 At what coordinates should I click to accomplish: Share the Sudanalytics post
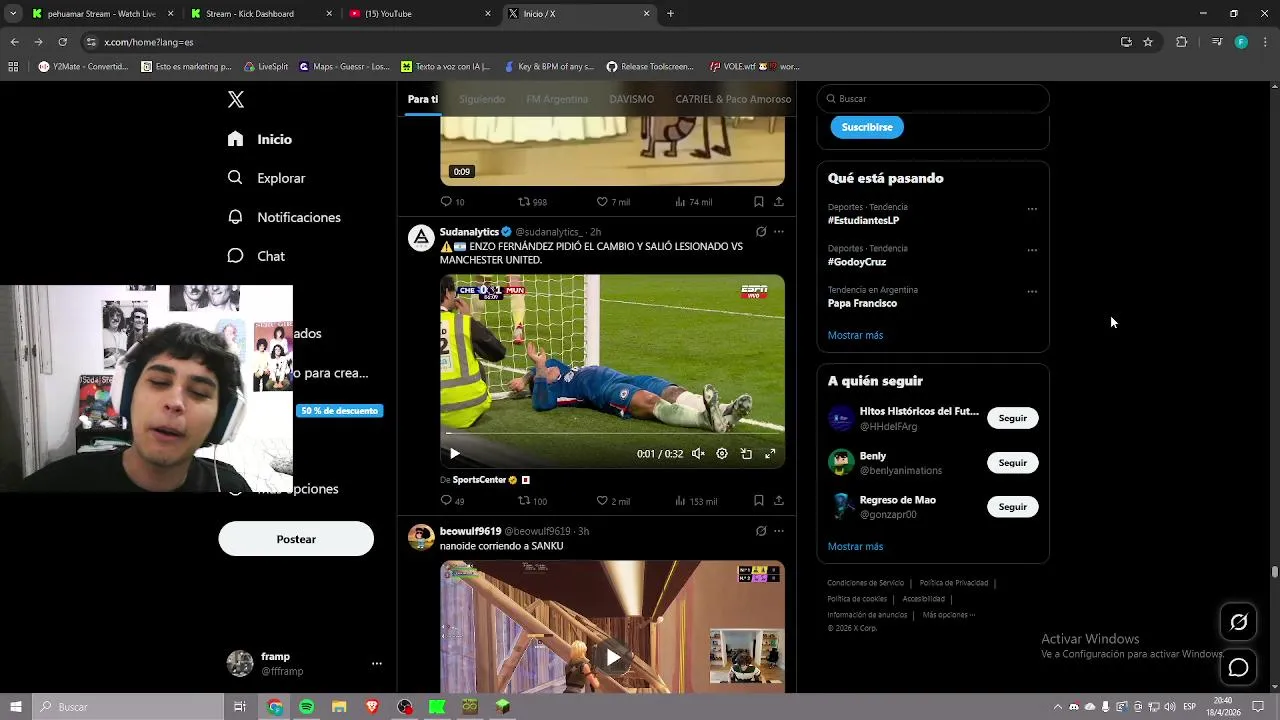click(x=779, y=501)
